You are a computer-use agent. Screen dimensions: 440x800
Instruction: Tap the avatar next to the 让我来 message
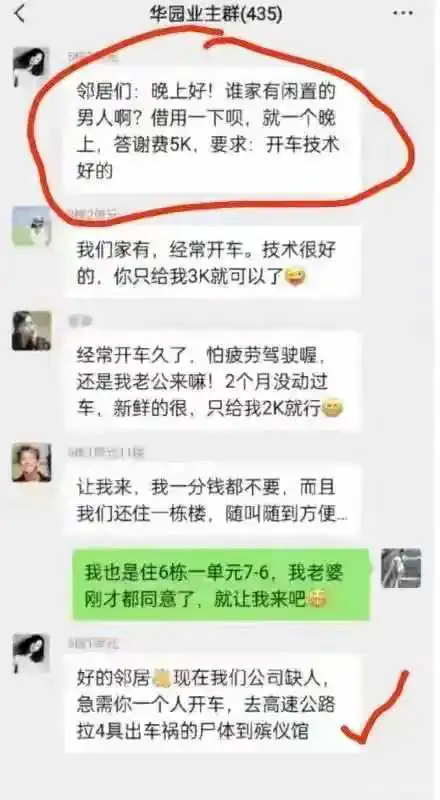coord(31,463)
